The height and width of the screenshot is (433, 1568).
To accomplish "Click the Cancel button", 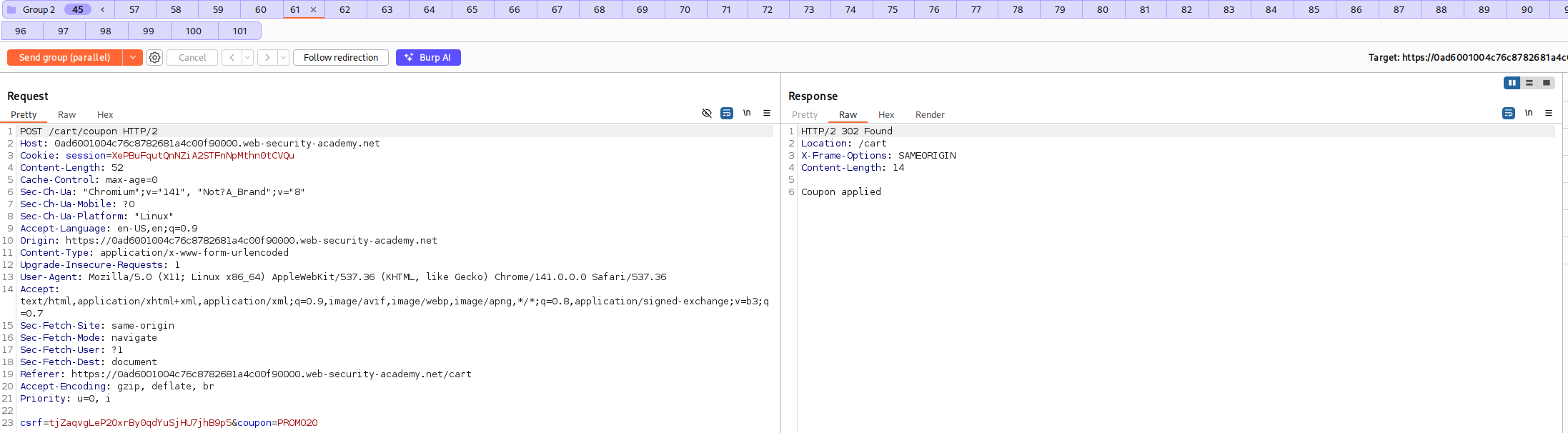I will [x=192, y=57].
